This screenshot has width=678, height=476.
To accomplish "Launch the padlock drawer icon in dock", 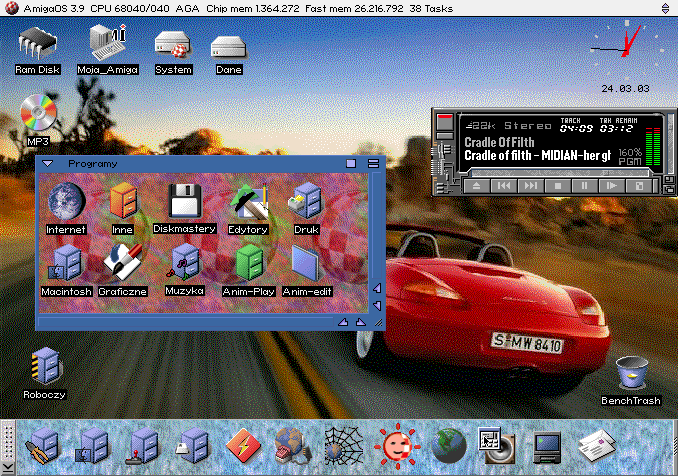I will click(x=192, y=447).
